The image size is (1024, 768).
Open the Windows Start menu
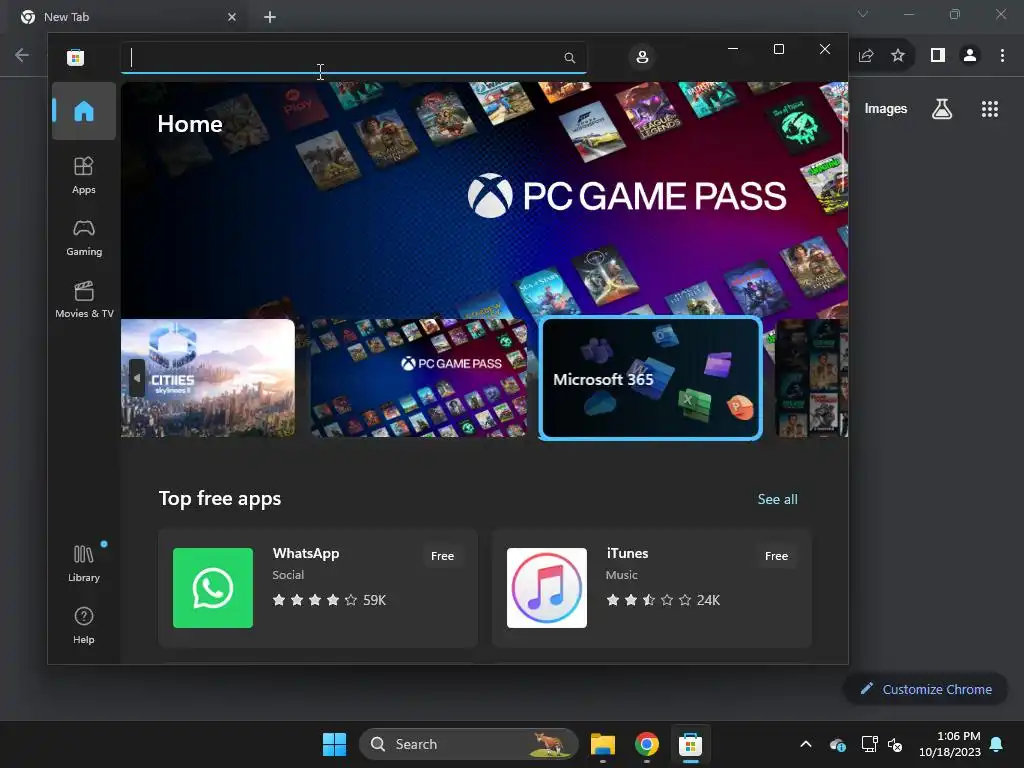334,744
